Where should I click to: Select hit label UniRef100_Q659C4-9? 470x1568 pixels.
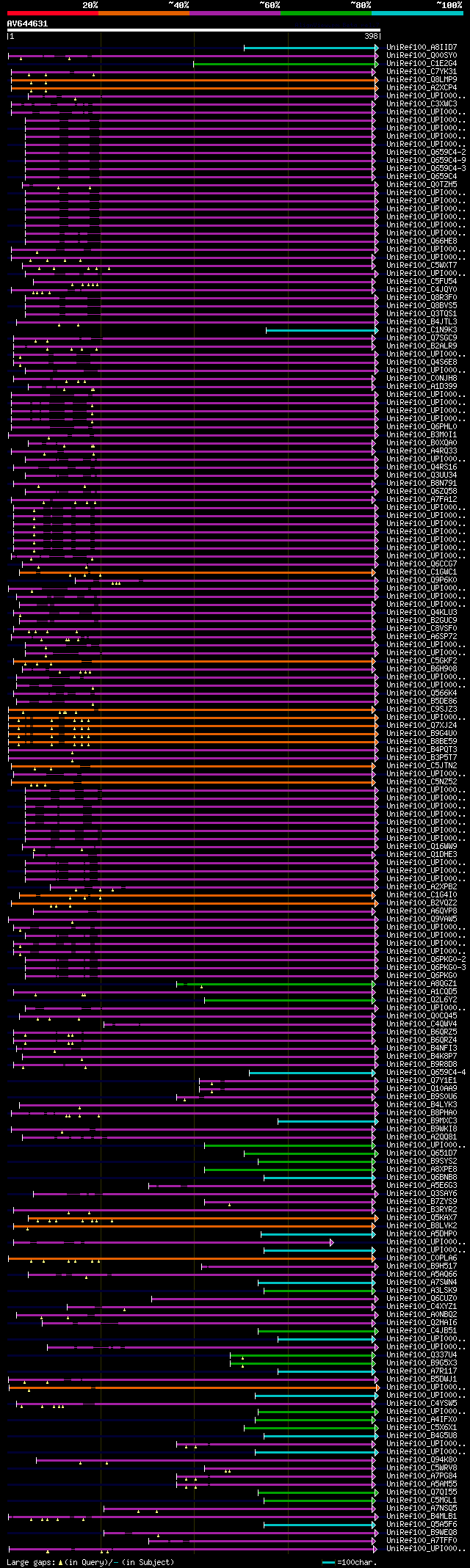[426, 160]
